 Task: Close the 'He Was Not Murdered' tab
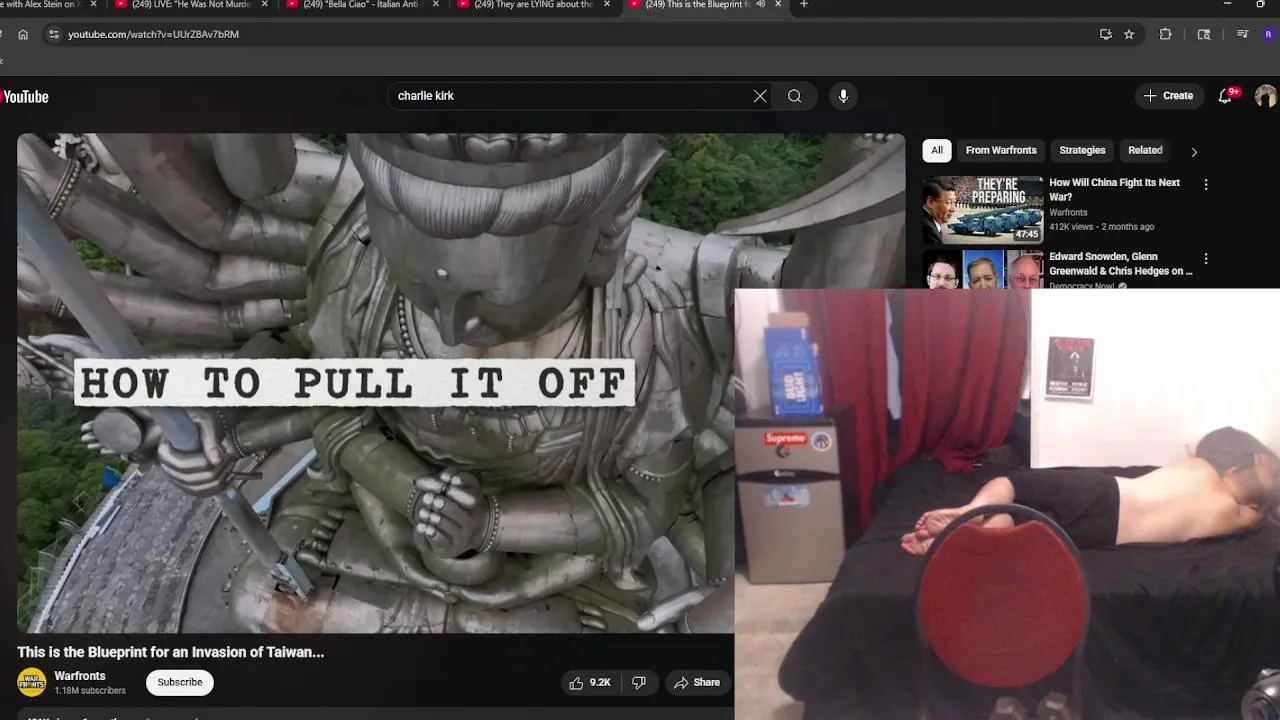(x=265, y=4)
